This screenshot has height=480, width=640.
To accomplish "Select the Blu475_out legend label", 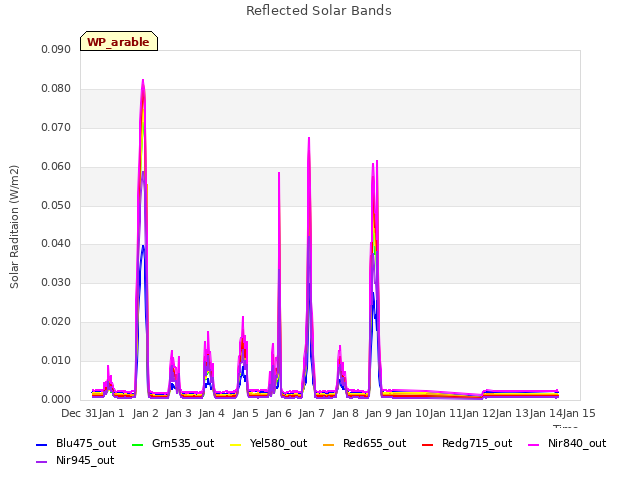I will (86, 443).
